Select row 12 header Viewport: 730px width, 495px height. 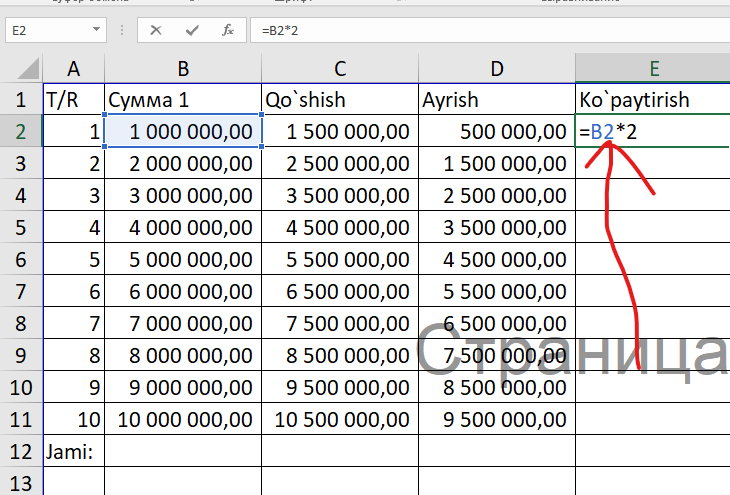click(x=21, y=451)
